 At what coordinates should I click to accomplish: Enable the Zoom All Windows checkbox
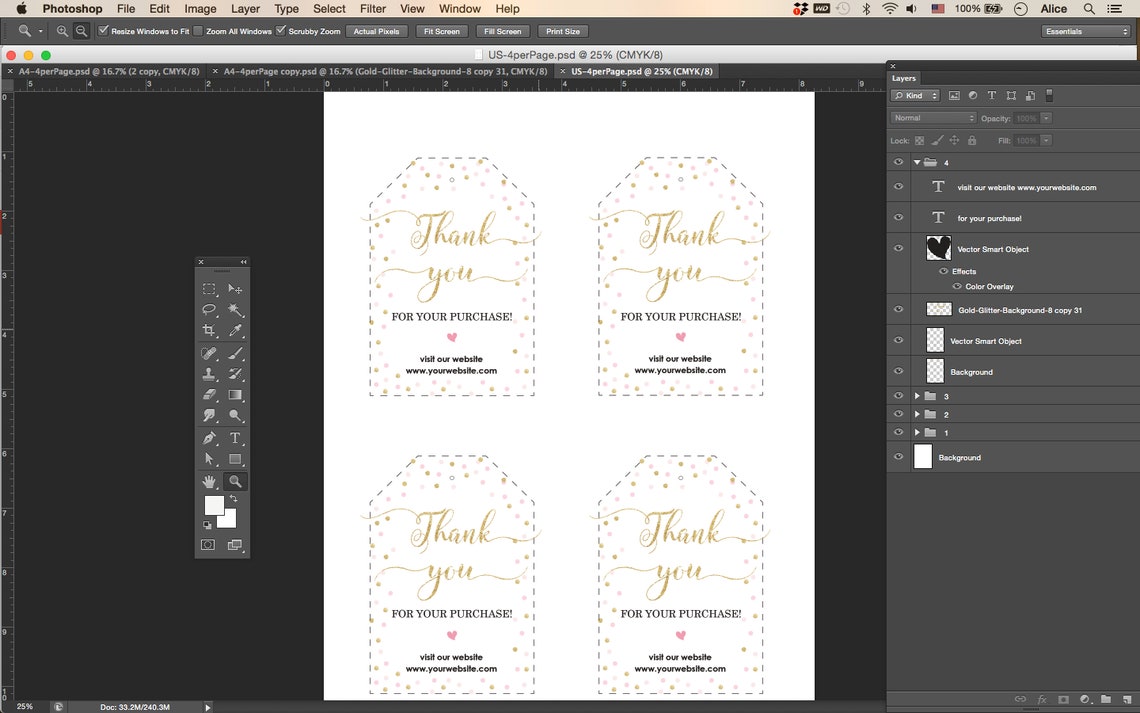coord(199,31)
